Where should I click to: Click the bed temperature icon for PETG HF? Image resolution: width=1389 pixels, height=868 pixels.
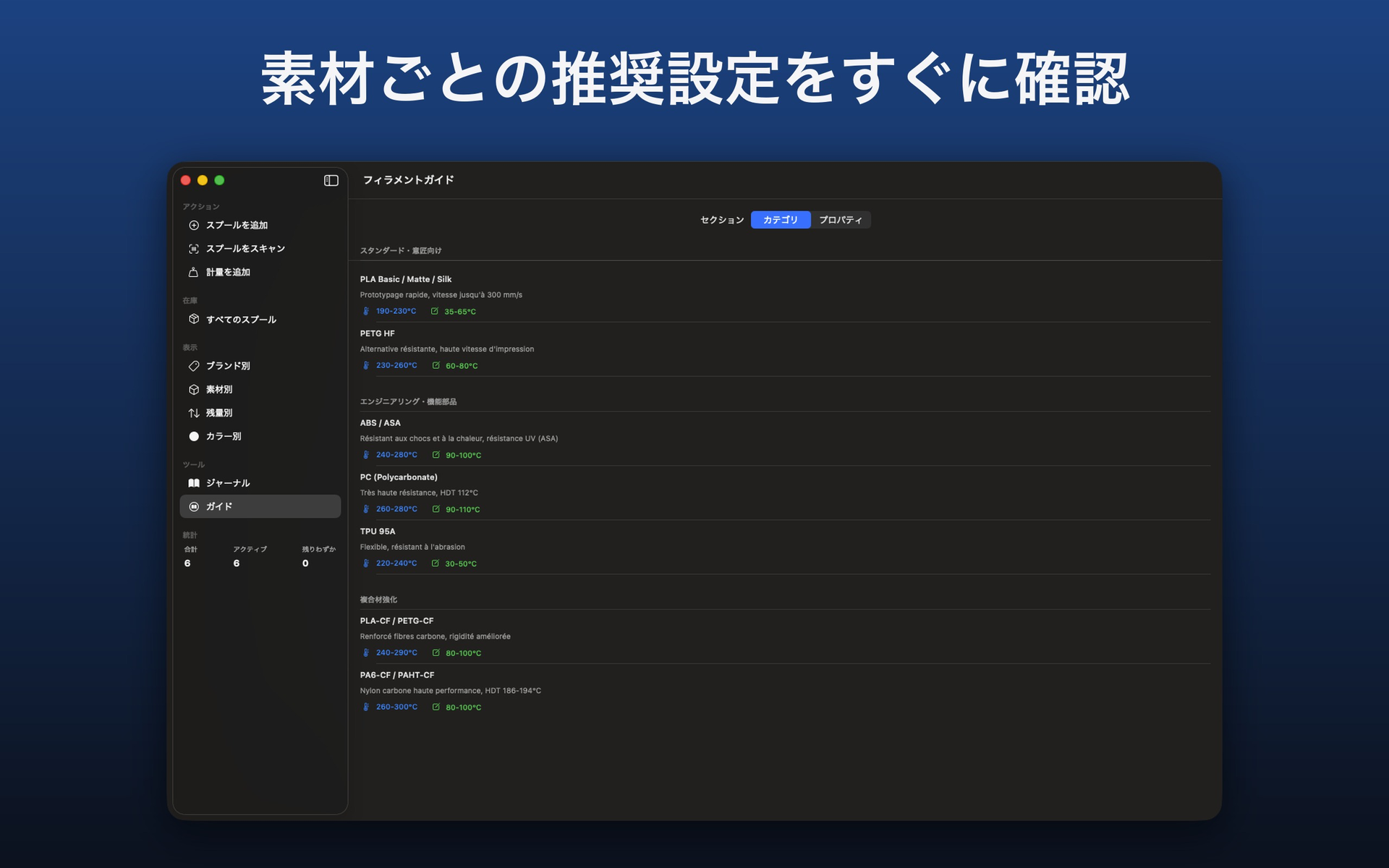point(436,365)
